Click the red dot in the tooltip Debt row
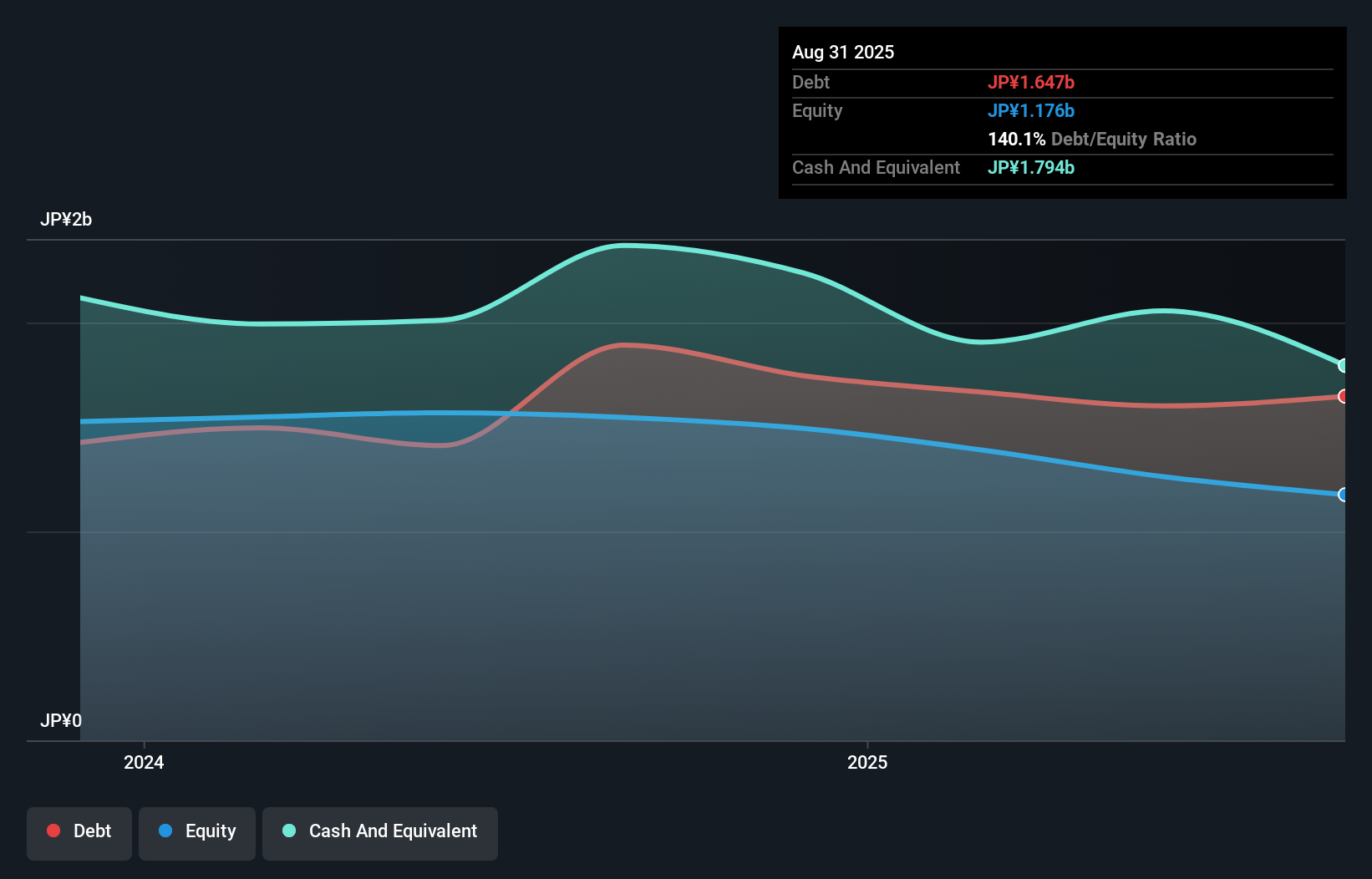This screenshot has height=879, width=1372. click(x=1033, y=82)
